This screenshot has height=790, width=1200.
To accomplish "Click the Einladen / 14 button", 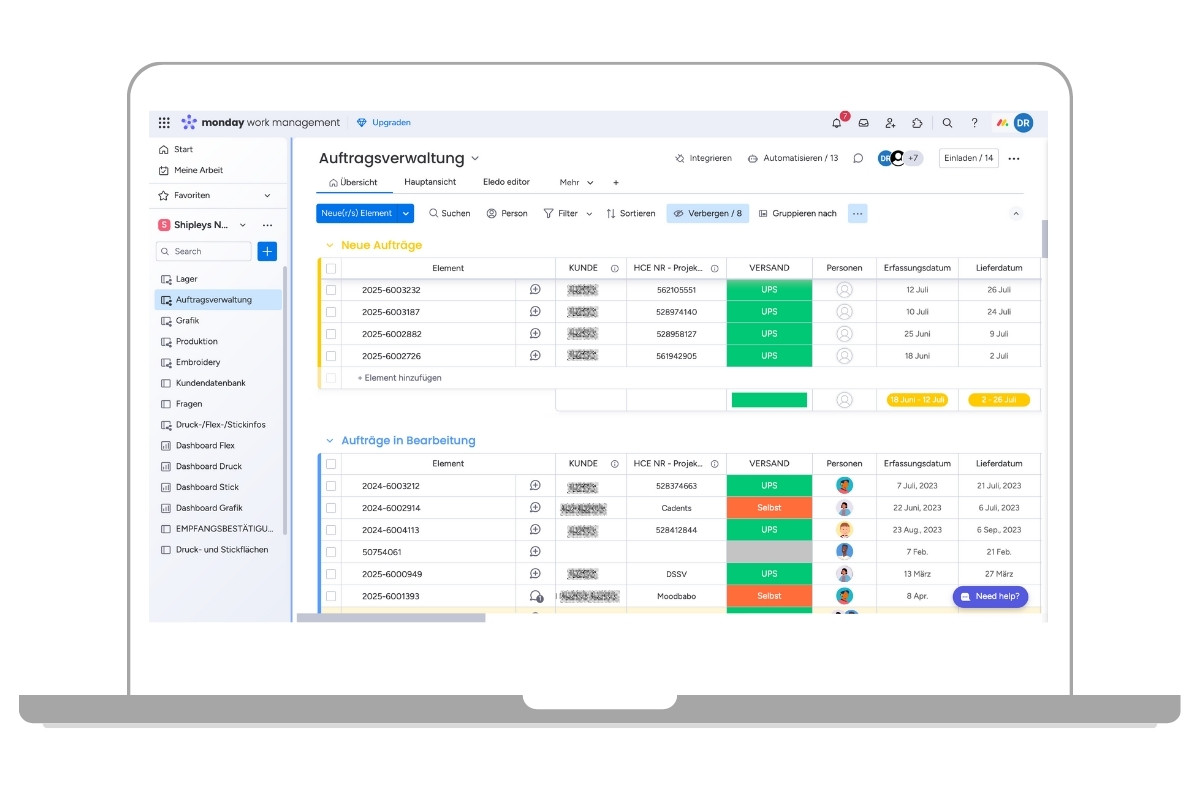I will [x=969, y=158].
